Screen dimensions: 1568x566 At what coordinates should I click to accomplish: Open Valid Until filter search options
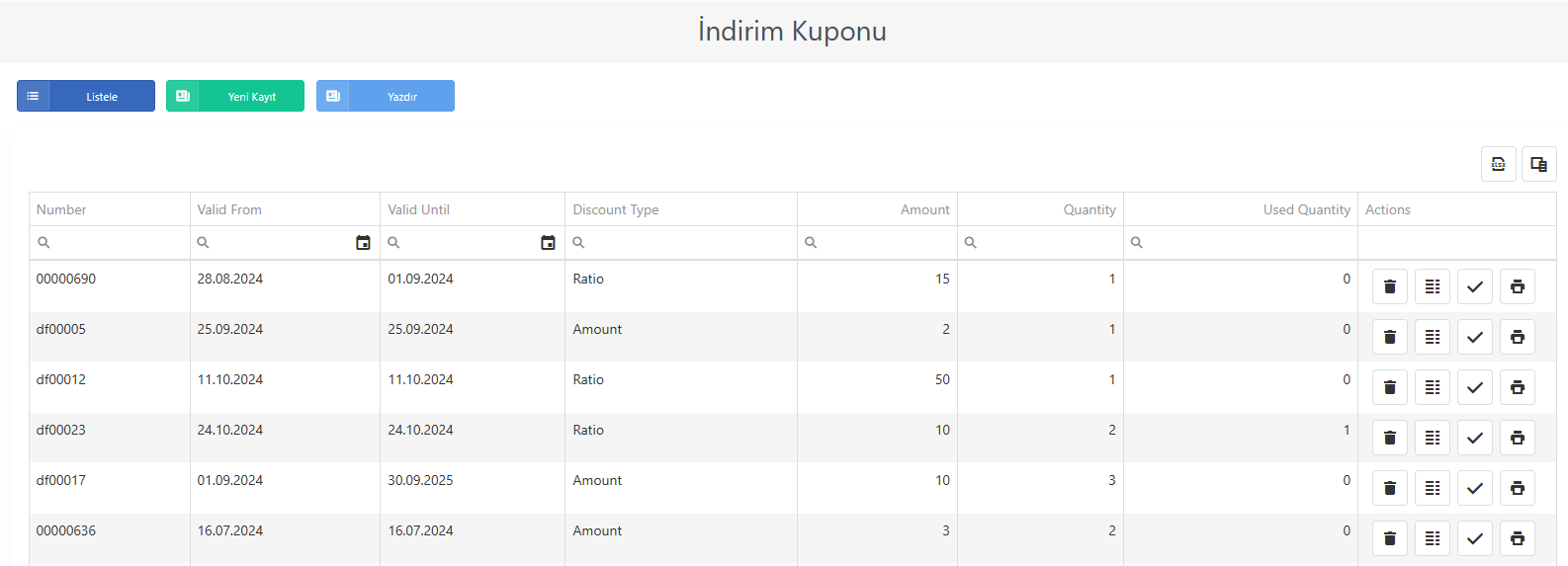[x=393, y=243]
